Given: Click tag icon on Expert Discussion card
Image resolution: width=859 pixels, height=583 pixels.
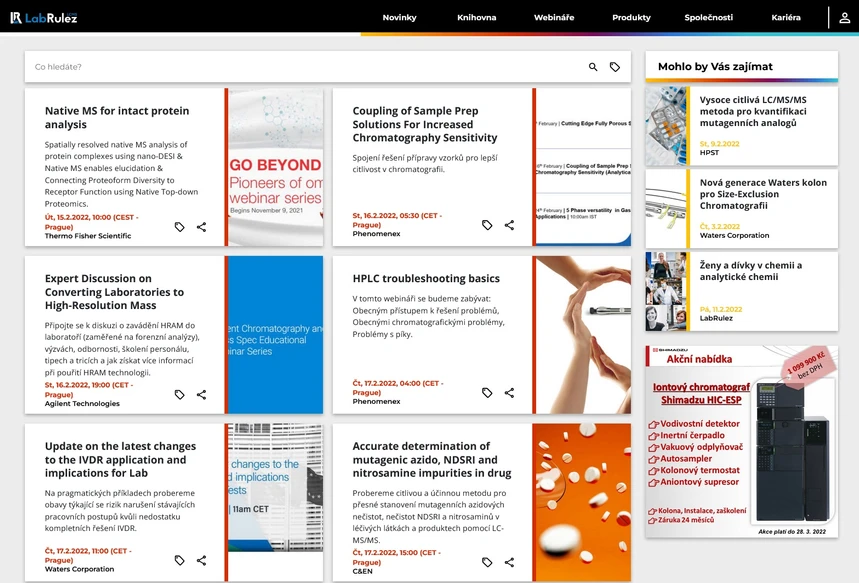Looking at the screenshot, I should pos(179,395).
